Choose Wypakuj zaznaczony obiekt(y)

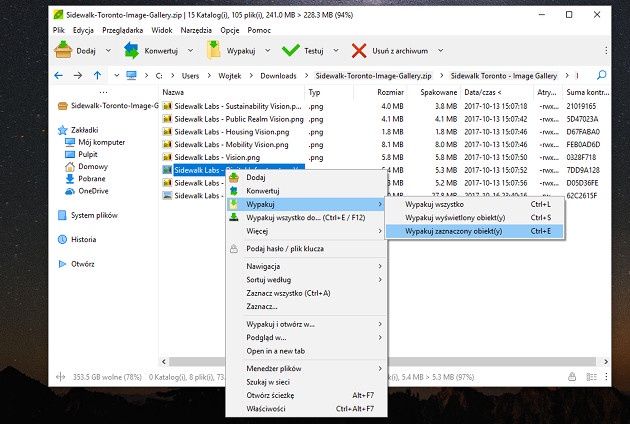475,231
